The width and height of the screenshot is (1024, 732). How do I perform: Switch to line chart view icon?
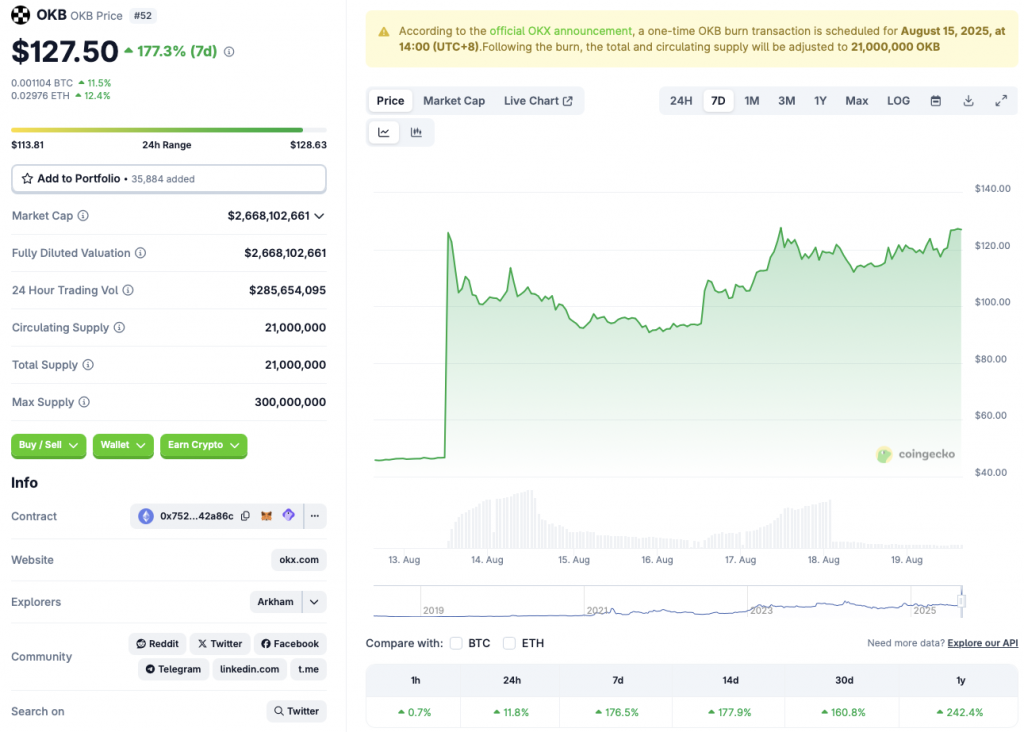click(384, 133)
